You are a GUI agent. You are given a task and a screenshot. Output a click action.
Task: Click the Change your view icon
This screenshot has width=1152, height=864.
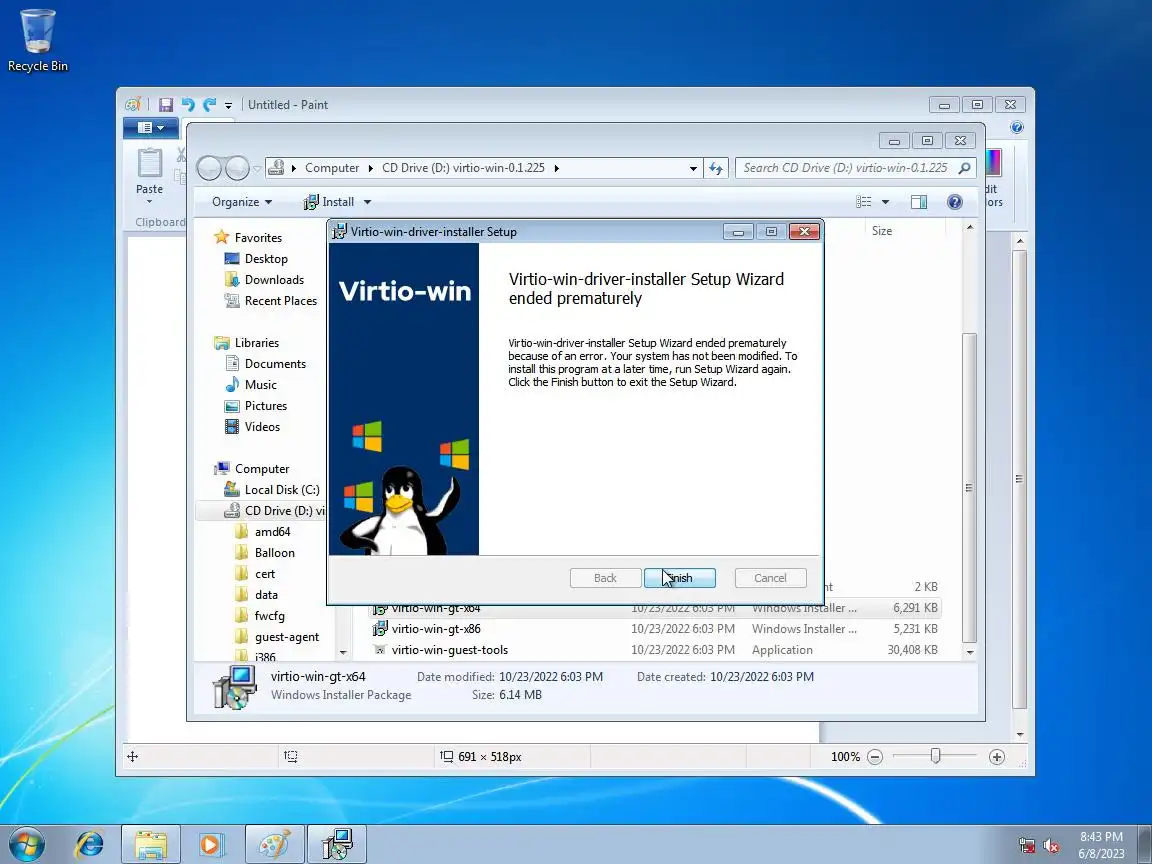864,202
